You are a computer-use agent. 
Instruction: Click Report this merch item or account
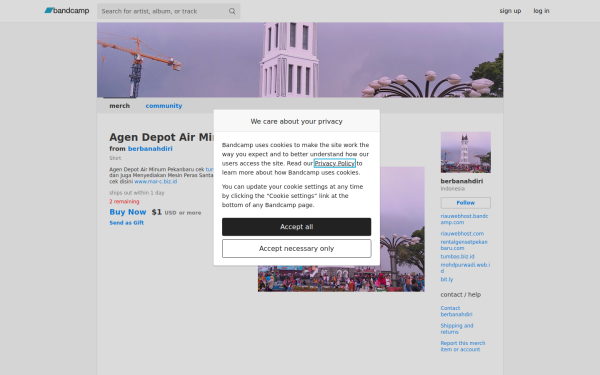point(463,346)
